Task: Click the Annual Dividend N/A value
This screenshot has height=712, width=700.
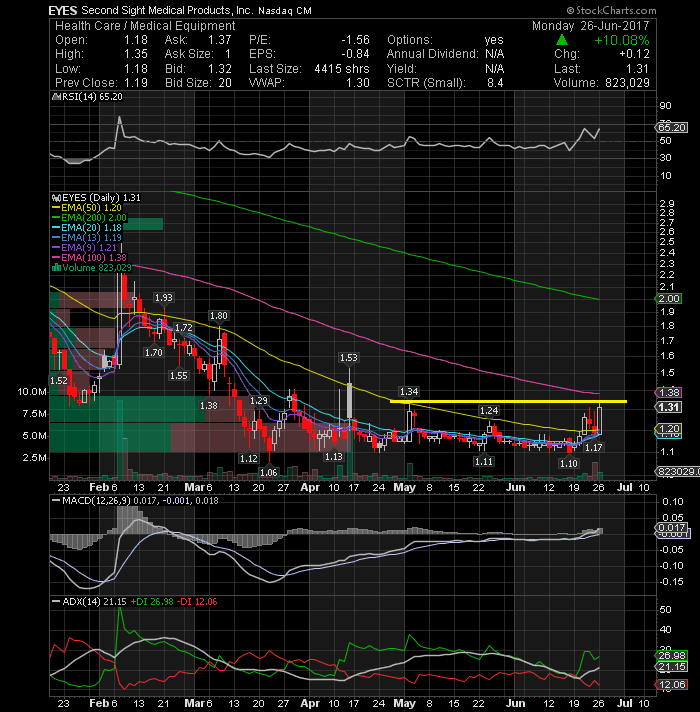Action: click(494, 54)
